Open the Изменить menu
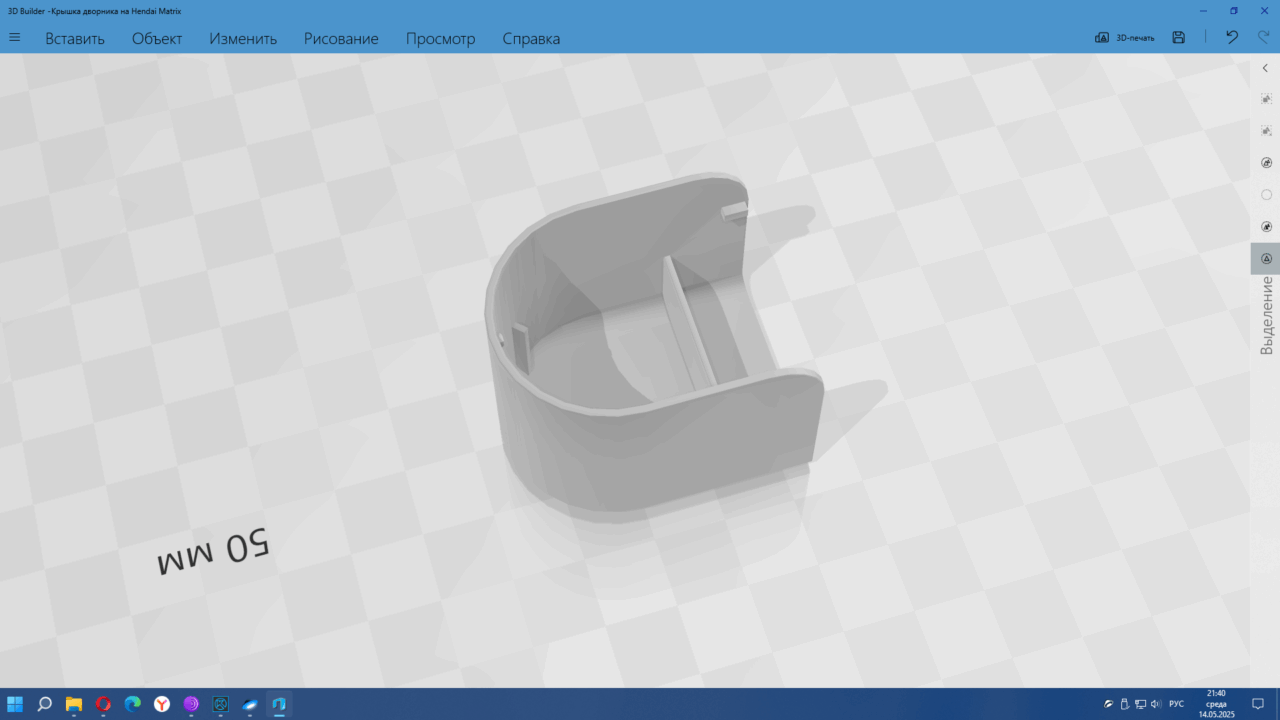1280x720 pixels. tap(243, 39)
